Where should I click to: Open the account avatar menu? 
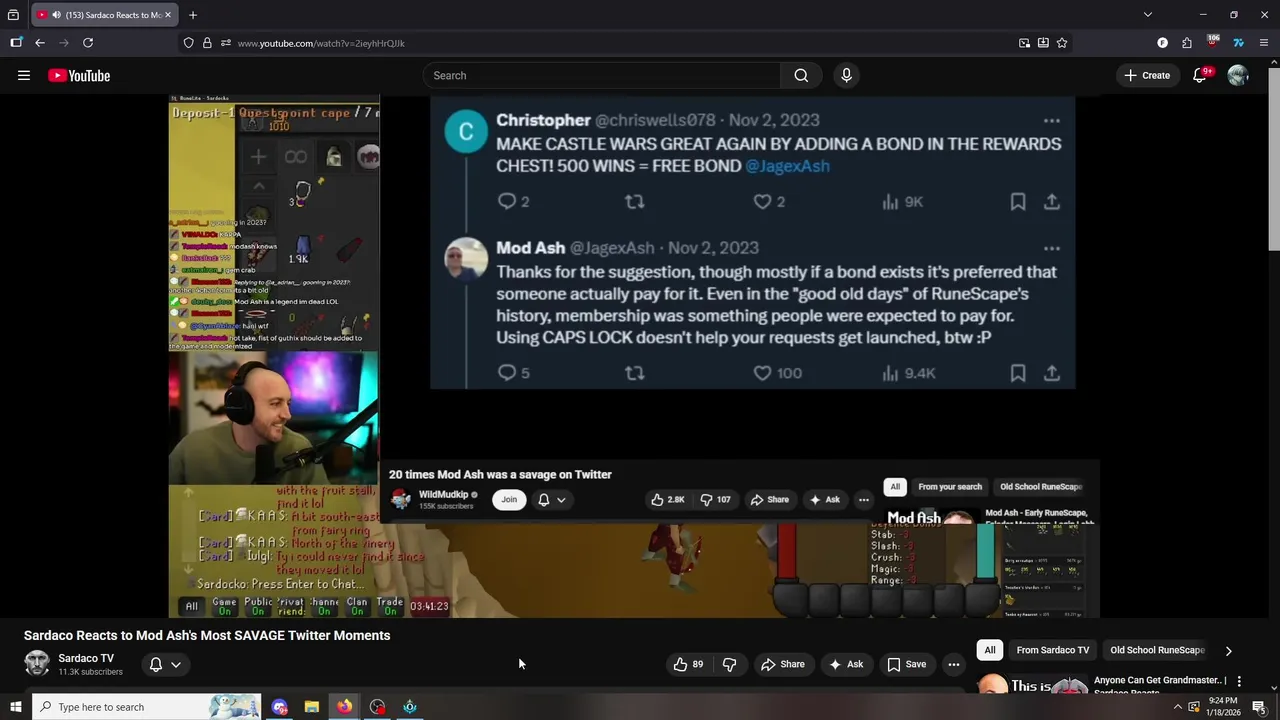point(1238,75)
